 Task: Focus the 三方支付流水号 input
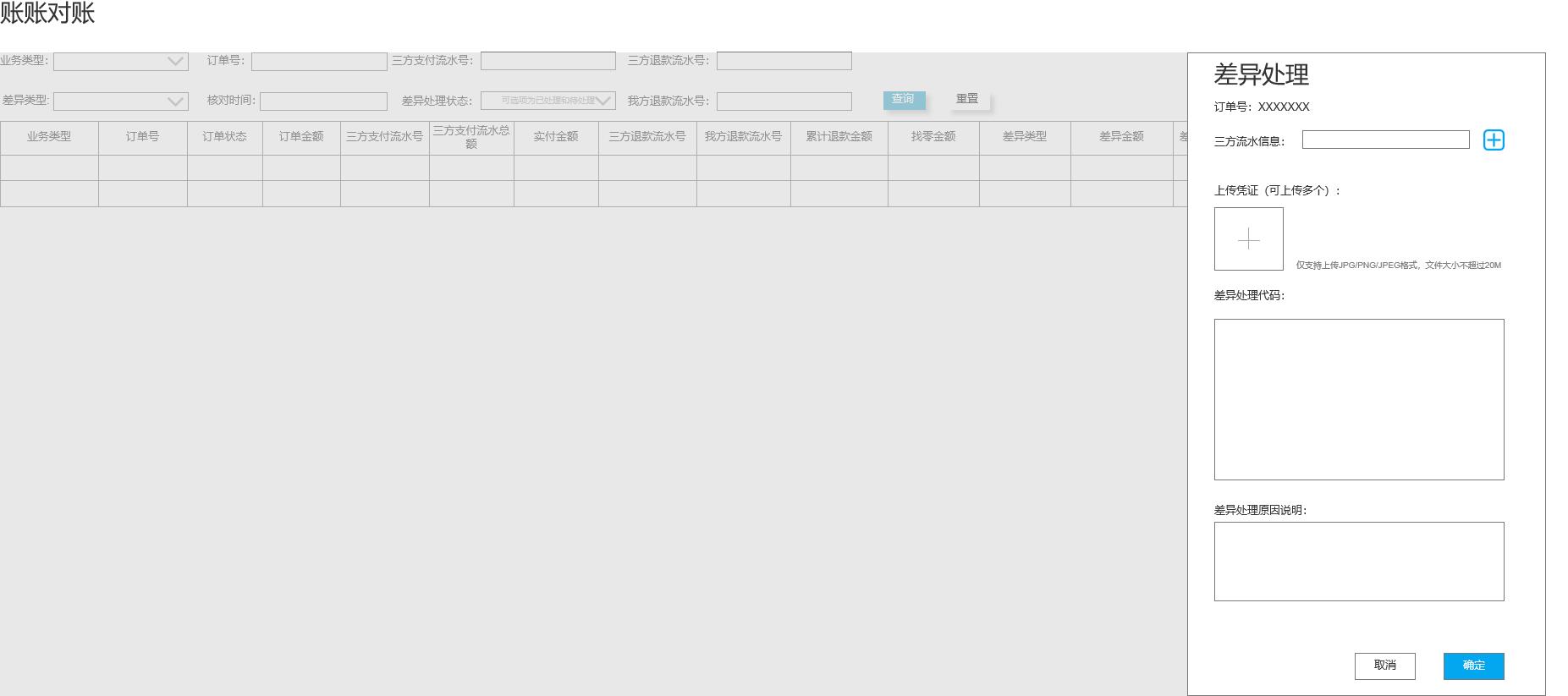click(x=548, y=61)
